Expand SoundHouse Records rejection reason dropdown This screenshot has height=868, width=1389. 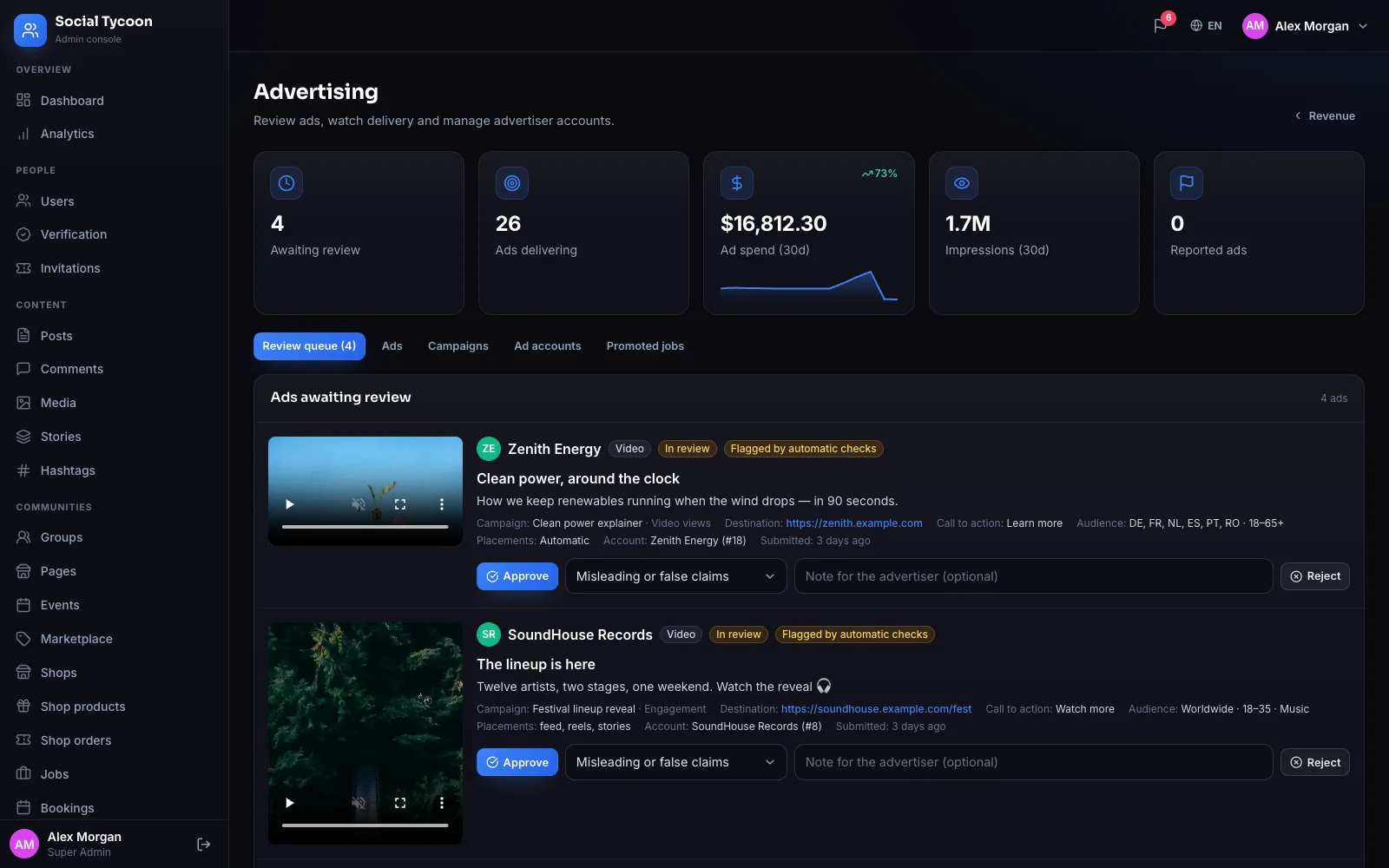click(x=675, y=762)
